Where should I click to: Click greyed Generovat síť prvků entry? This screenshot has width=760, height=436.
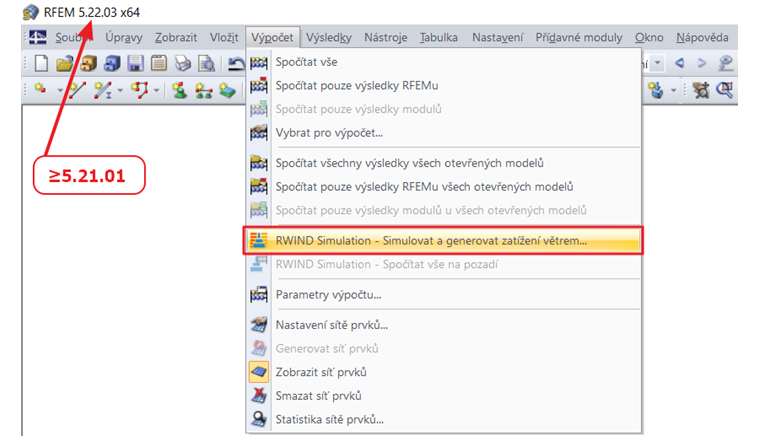click(x=445, y=349)
